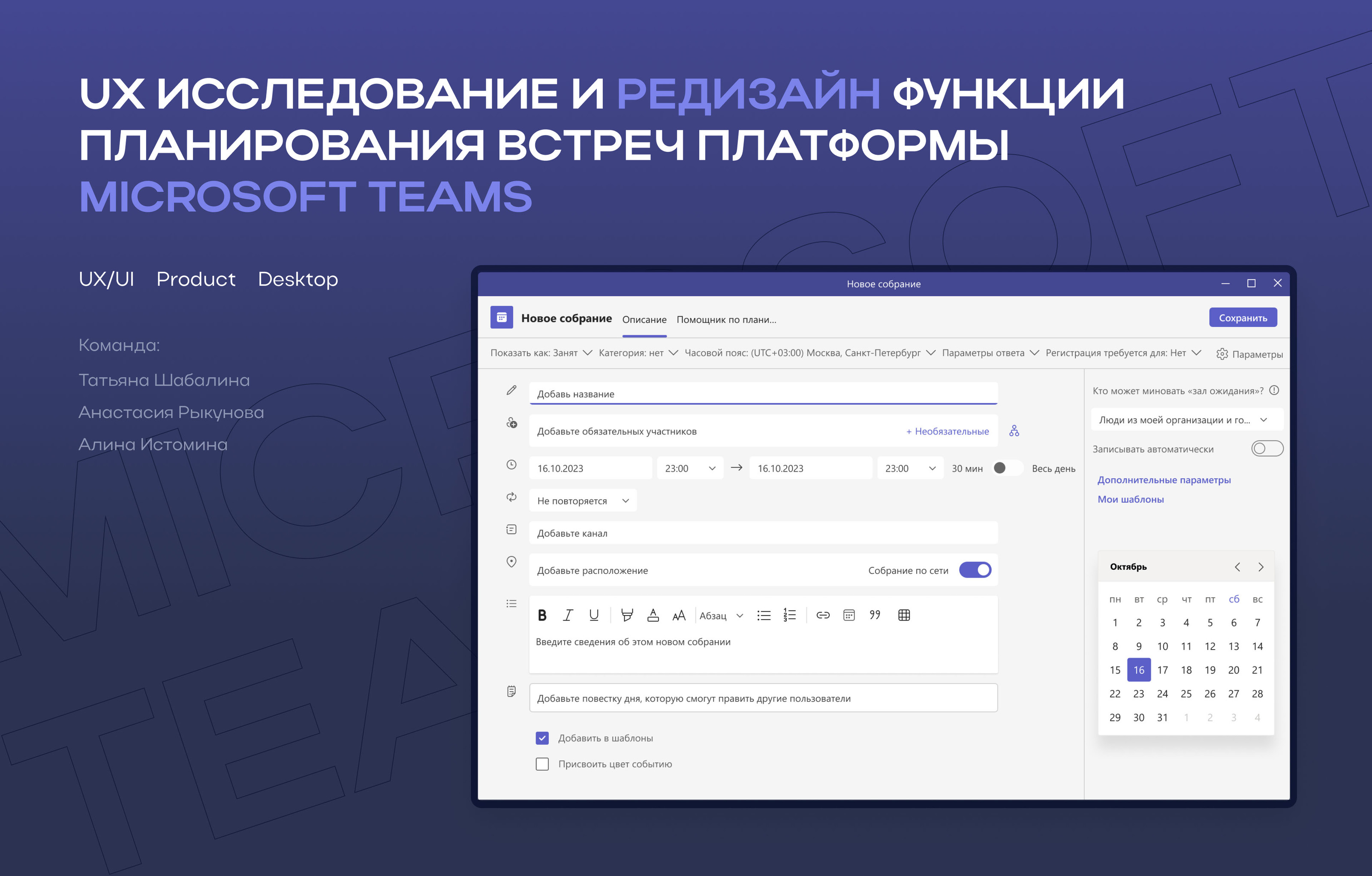This screenshot has height=876, width=1372.
Task: Click the Bold formatting icon
Action: (x=542, y=615)
